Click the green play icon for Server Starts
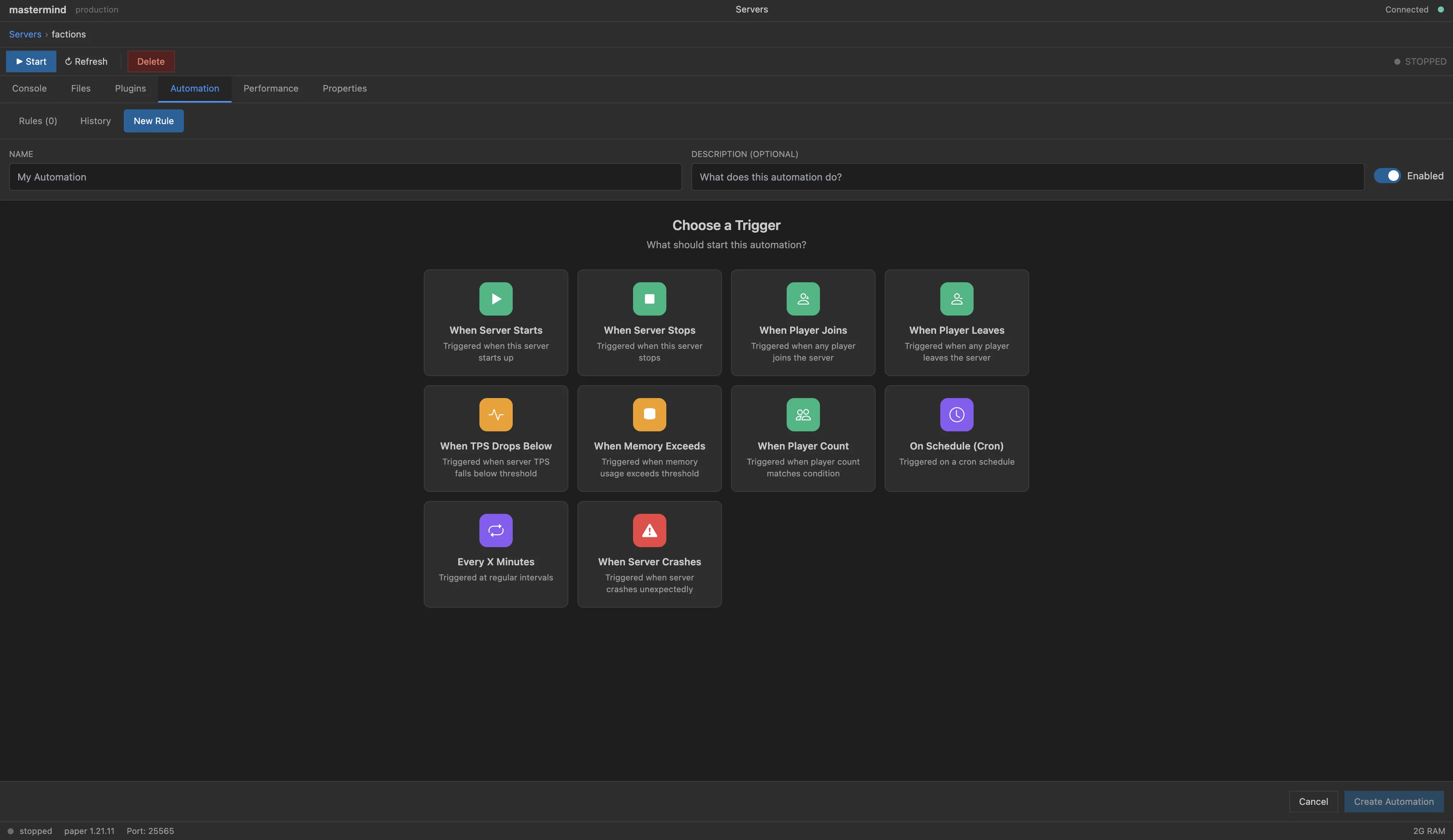 coord(496,299)
